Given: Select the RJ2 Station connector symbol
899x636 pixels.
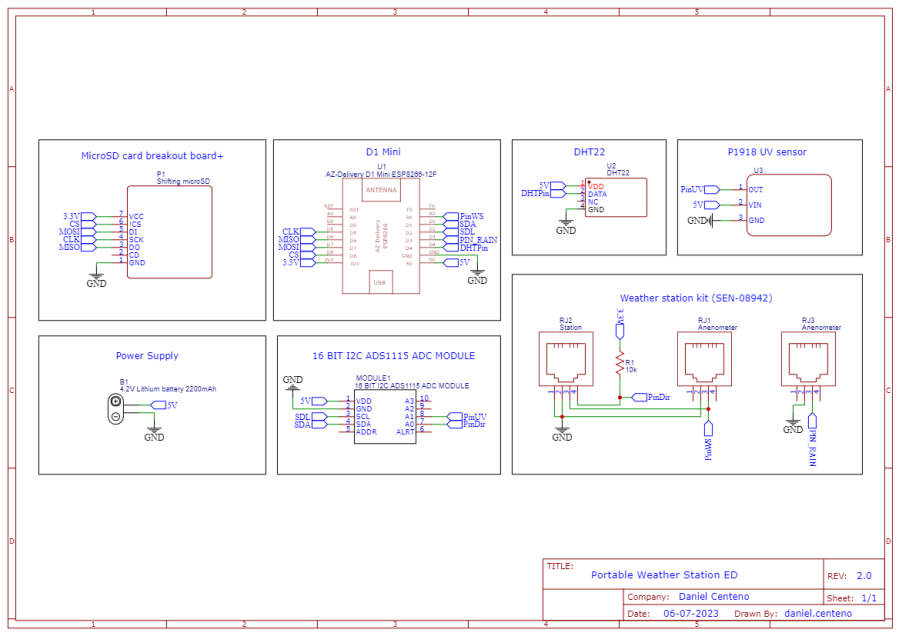Looking at the screenshot, I should click(570, 362).
